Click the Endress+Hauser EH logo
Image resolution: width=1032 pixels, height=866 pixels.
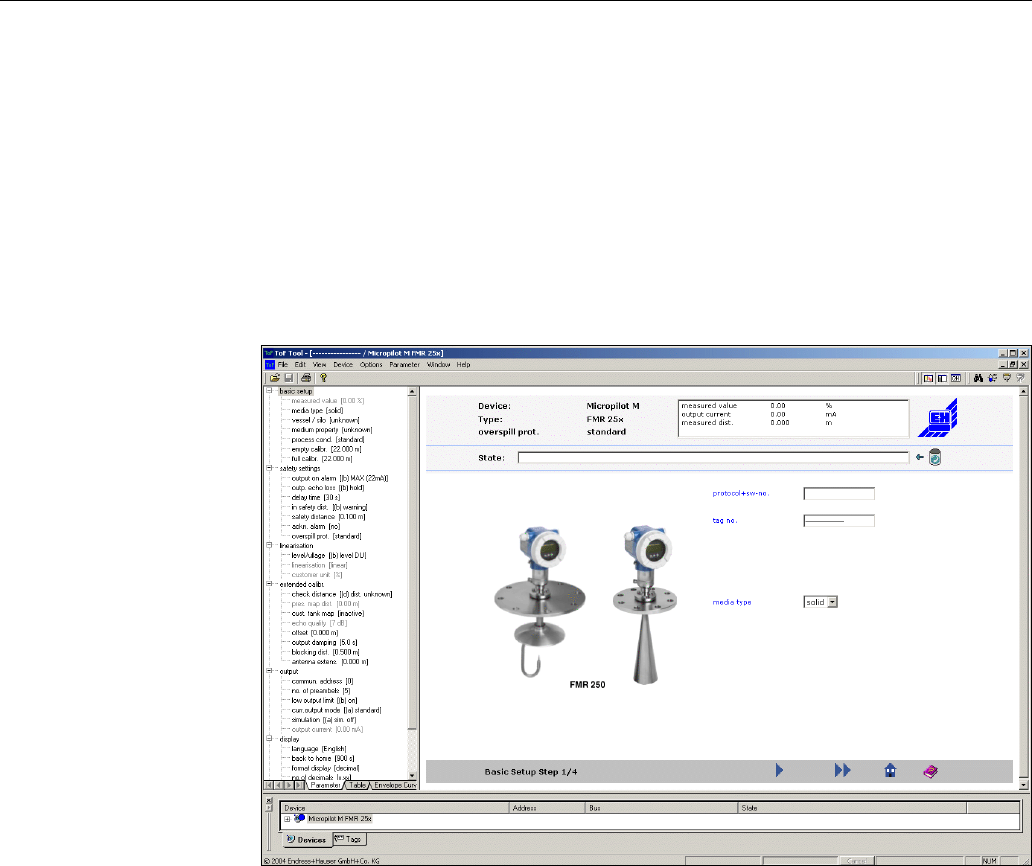(x=938, y=417)
